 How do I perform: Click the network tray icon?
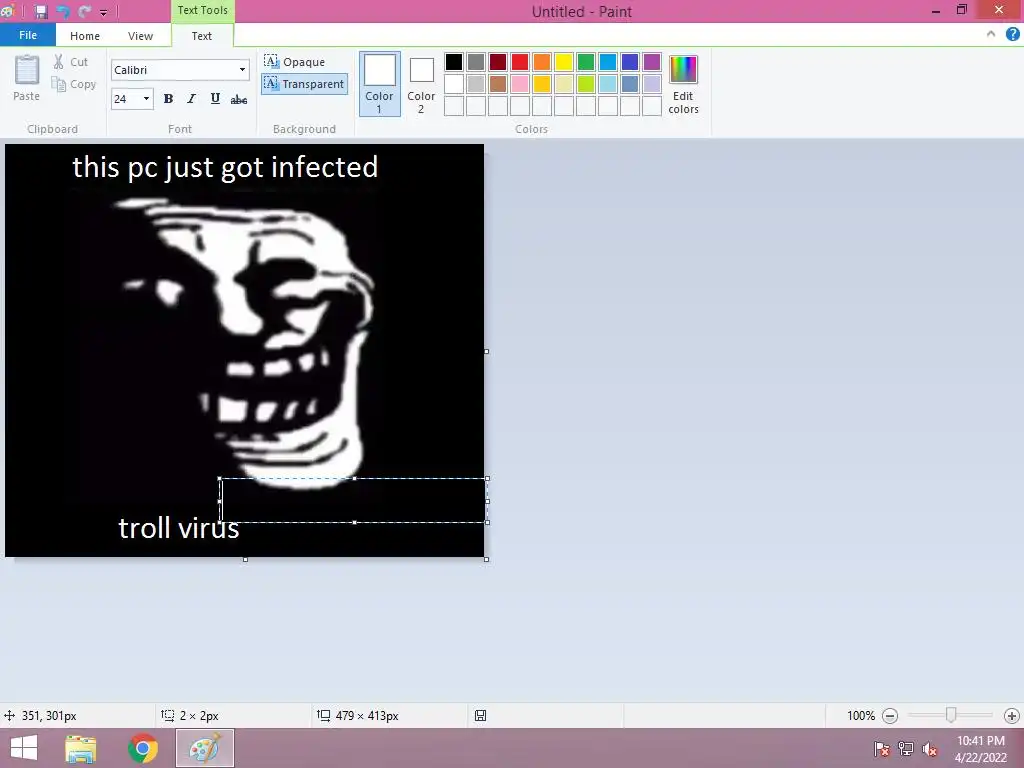(x=906, y=749)
